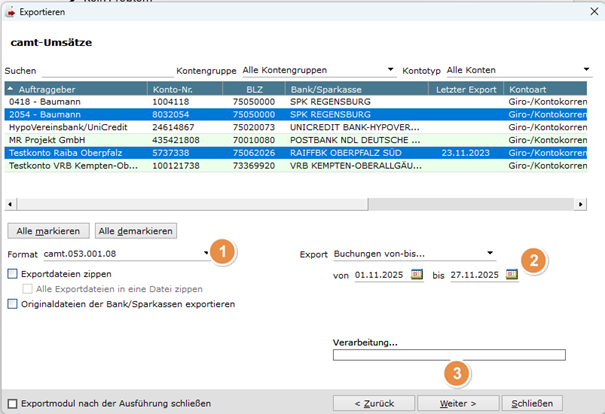Enable the 'Exportdateien zippen' checkbox
This screenshot has height=414, width=605.
(x=12, y=273)
